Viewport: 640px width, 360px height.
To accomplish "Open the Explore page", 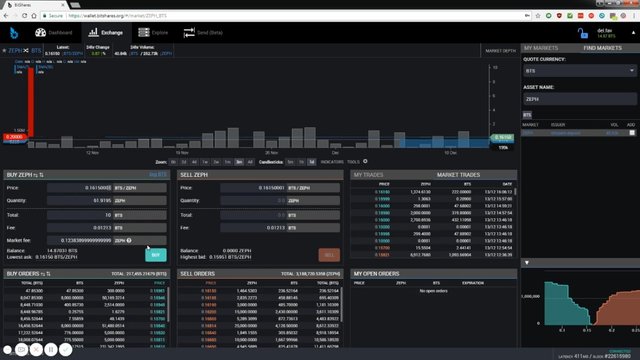I will (x=153, y=33).
